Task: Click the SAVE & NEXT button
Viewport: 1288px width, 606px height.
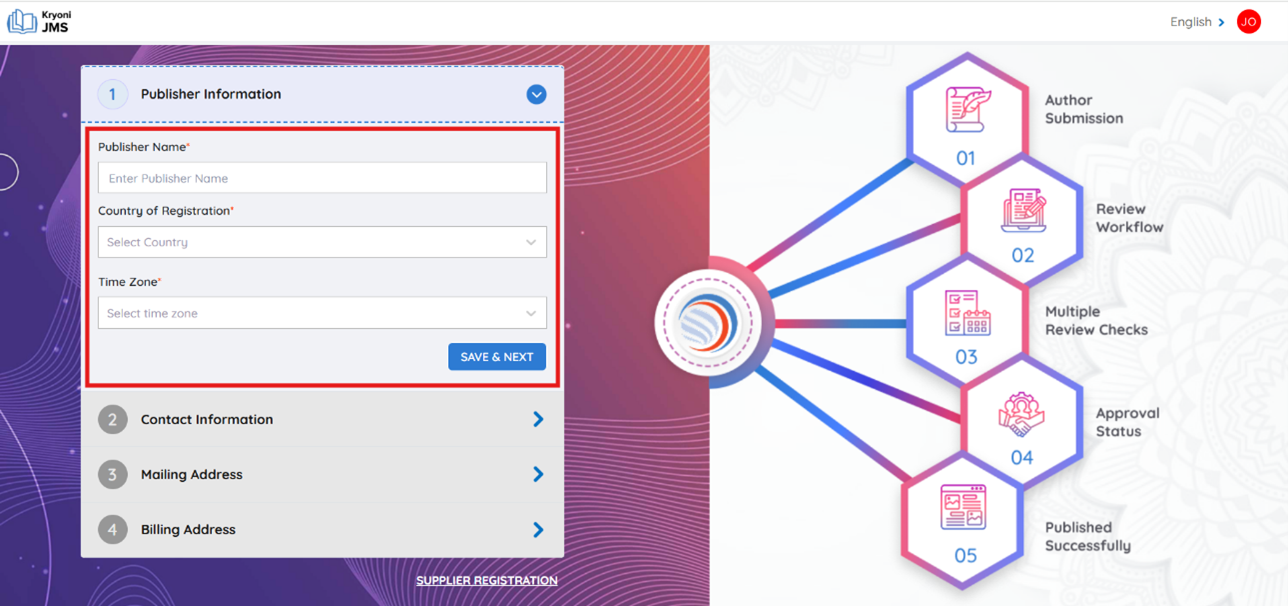Action: pos(497,357)
